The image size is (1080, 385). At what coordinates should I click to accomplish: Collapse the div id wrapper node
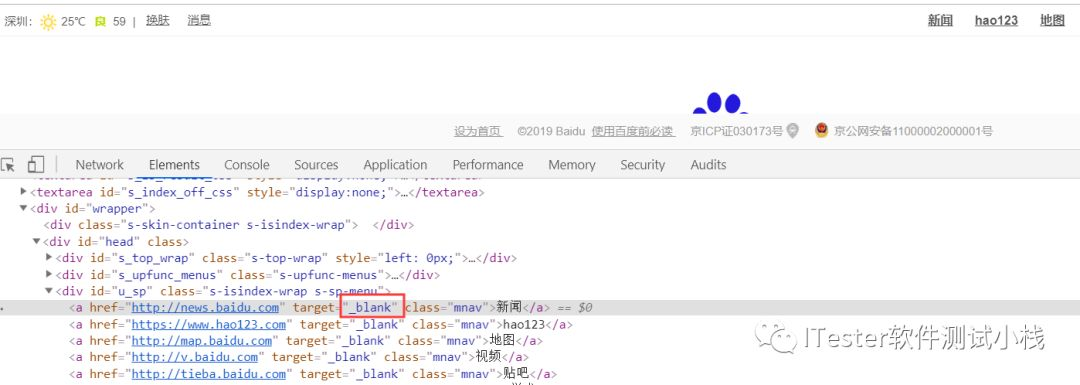24,208
